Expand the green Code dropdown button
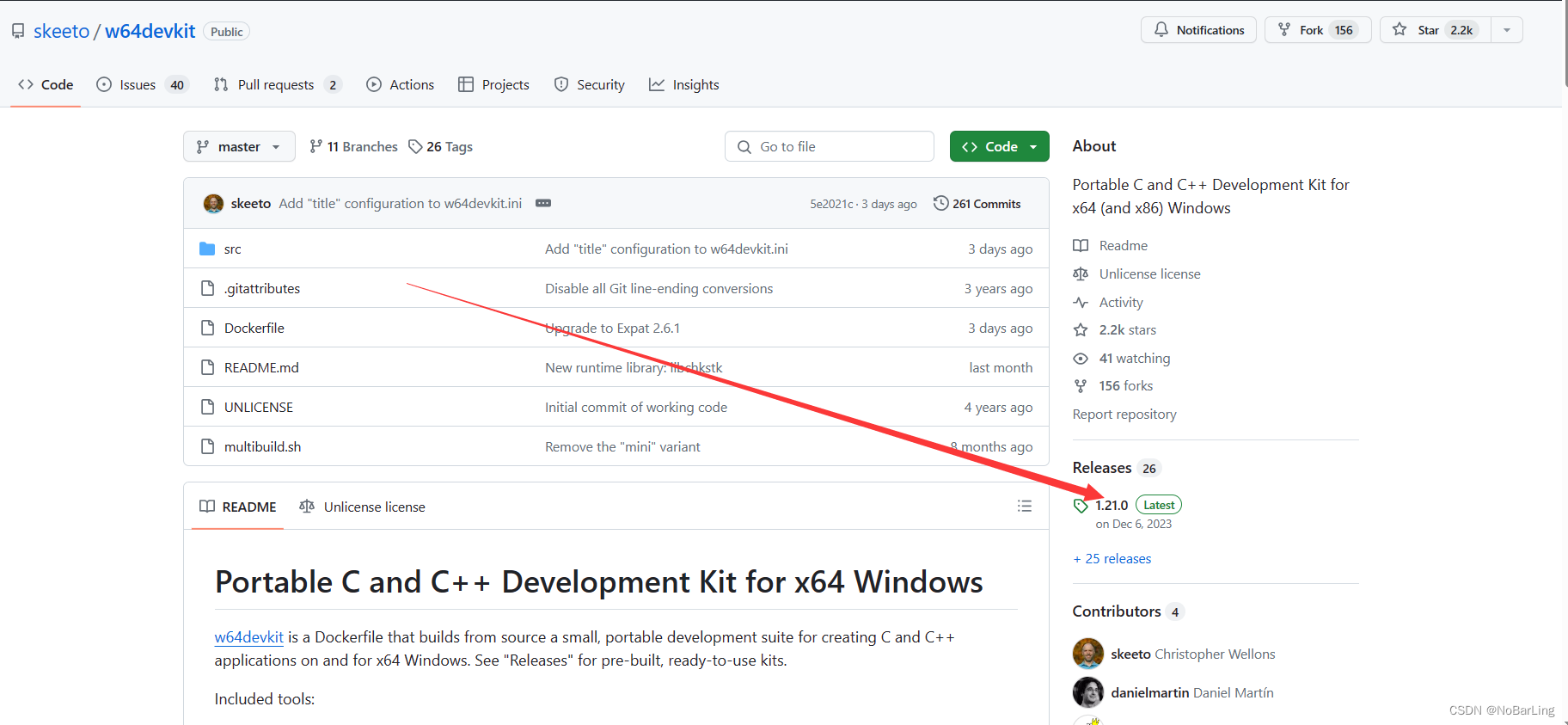 coord(1000,146)
